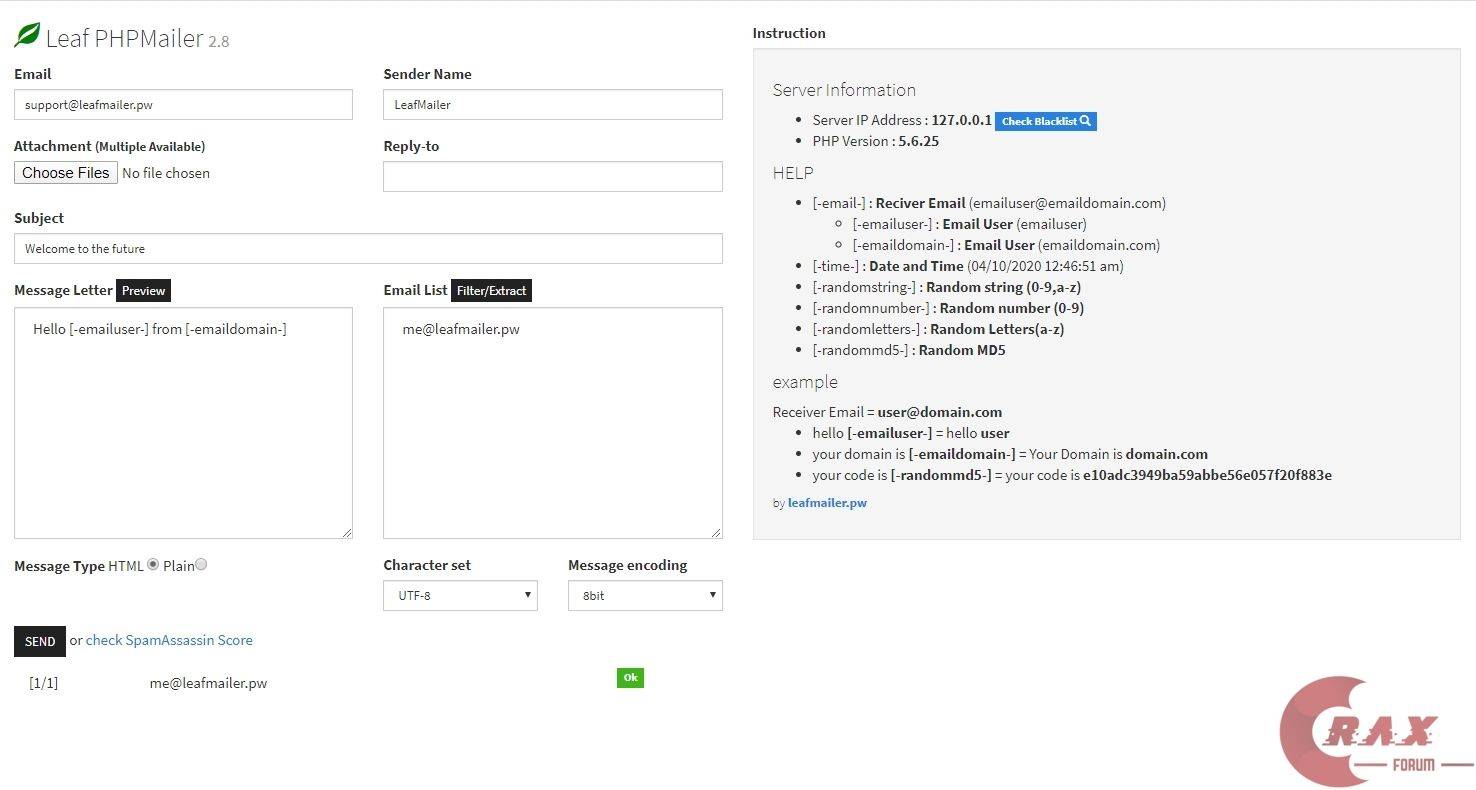Focus the Sender Name field

552,105
